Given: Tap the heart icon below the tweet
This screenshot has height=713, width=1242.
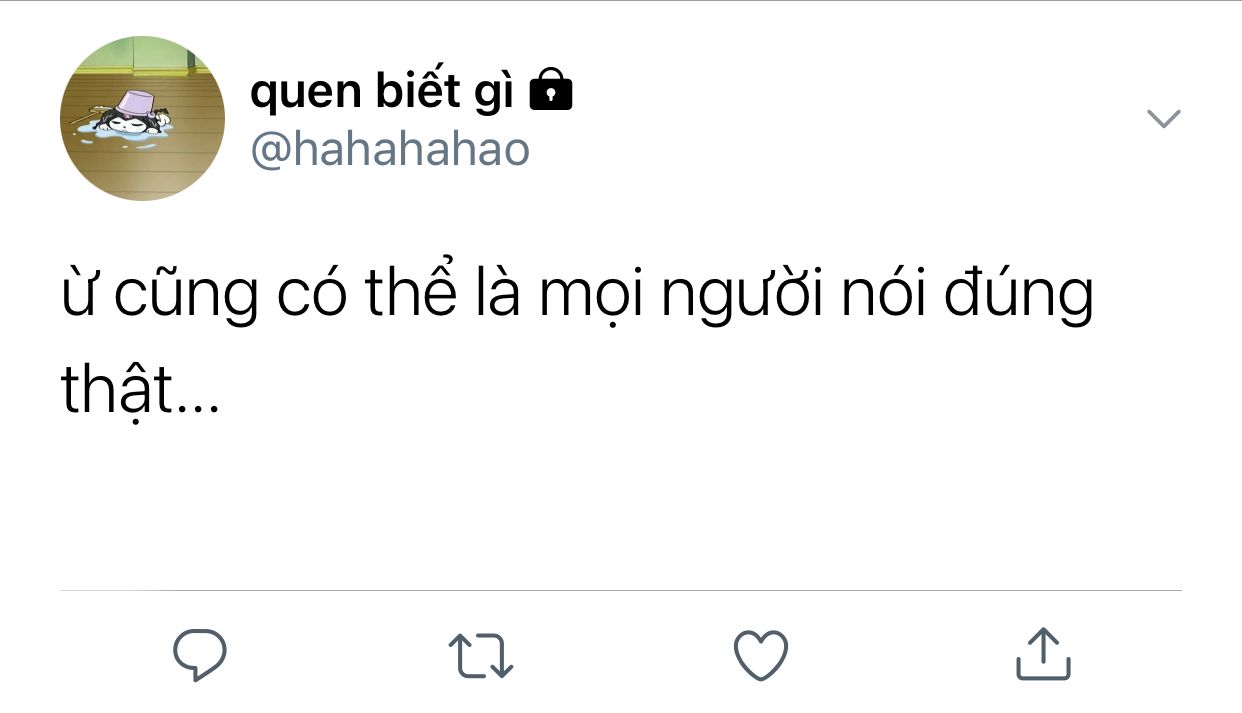Looking at the screenshot, I should [x=761, y=656].
